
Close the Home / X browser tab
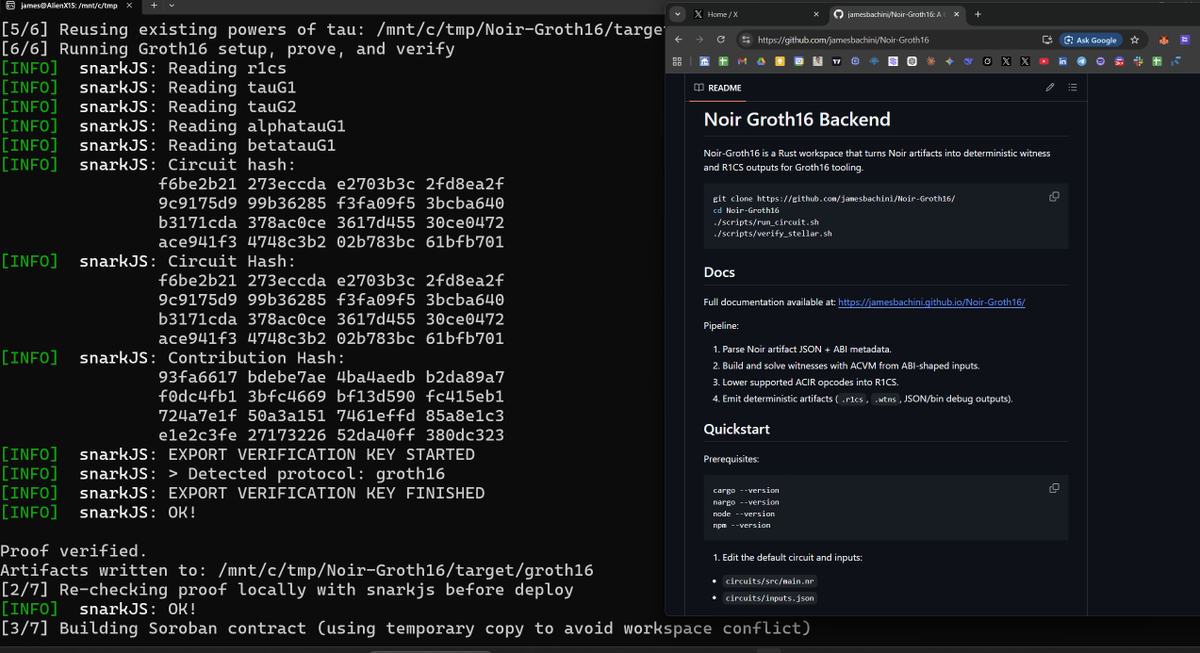click(x=816, y=14)
